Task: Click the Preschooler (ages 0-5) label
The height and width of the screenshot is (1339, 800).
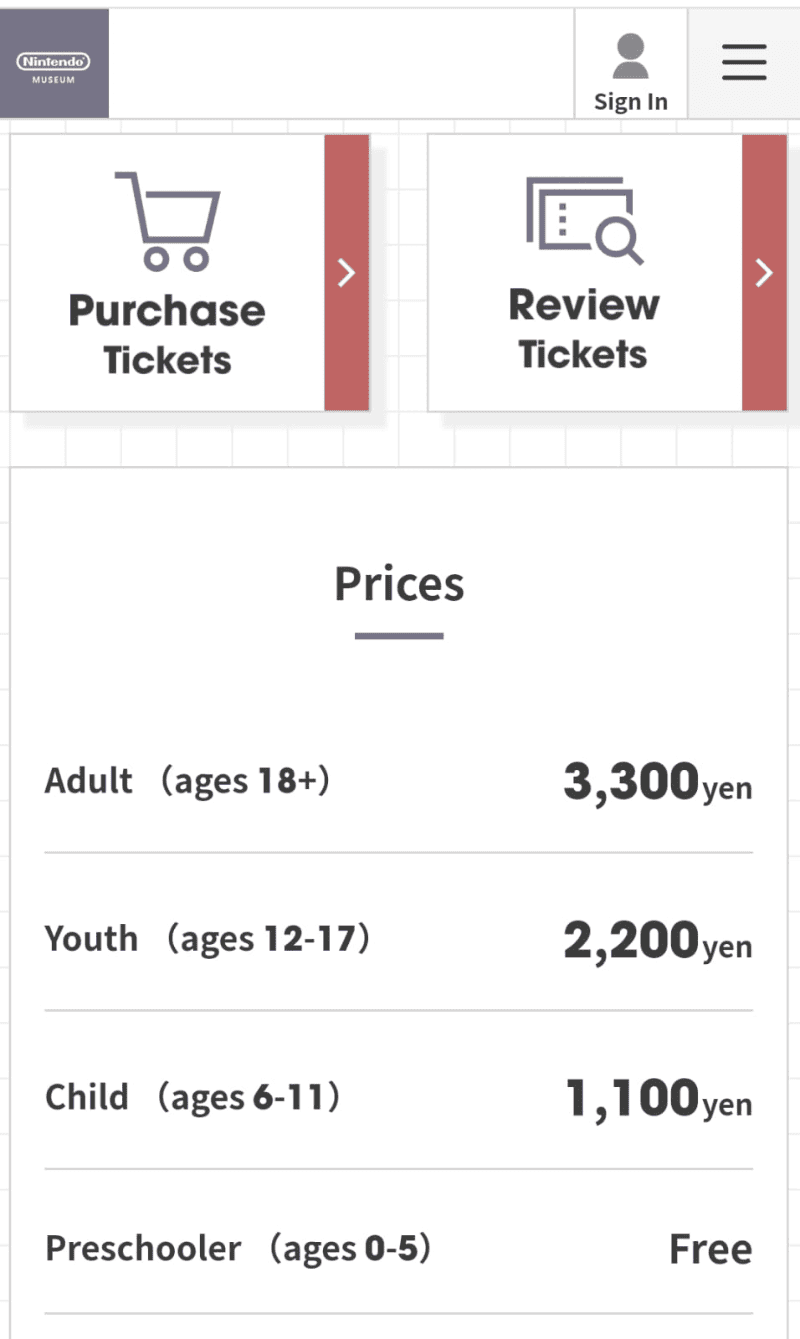Action: click(x=238, y=1249)
